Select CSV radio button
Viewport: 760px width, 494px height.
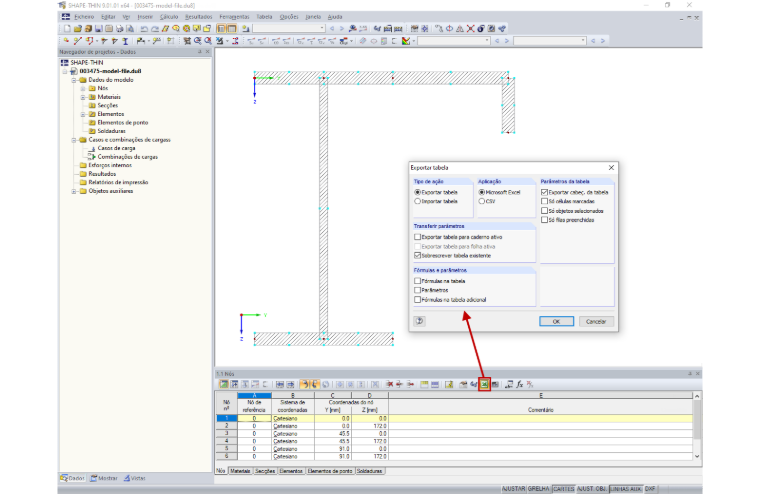482,201
